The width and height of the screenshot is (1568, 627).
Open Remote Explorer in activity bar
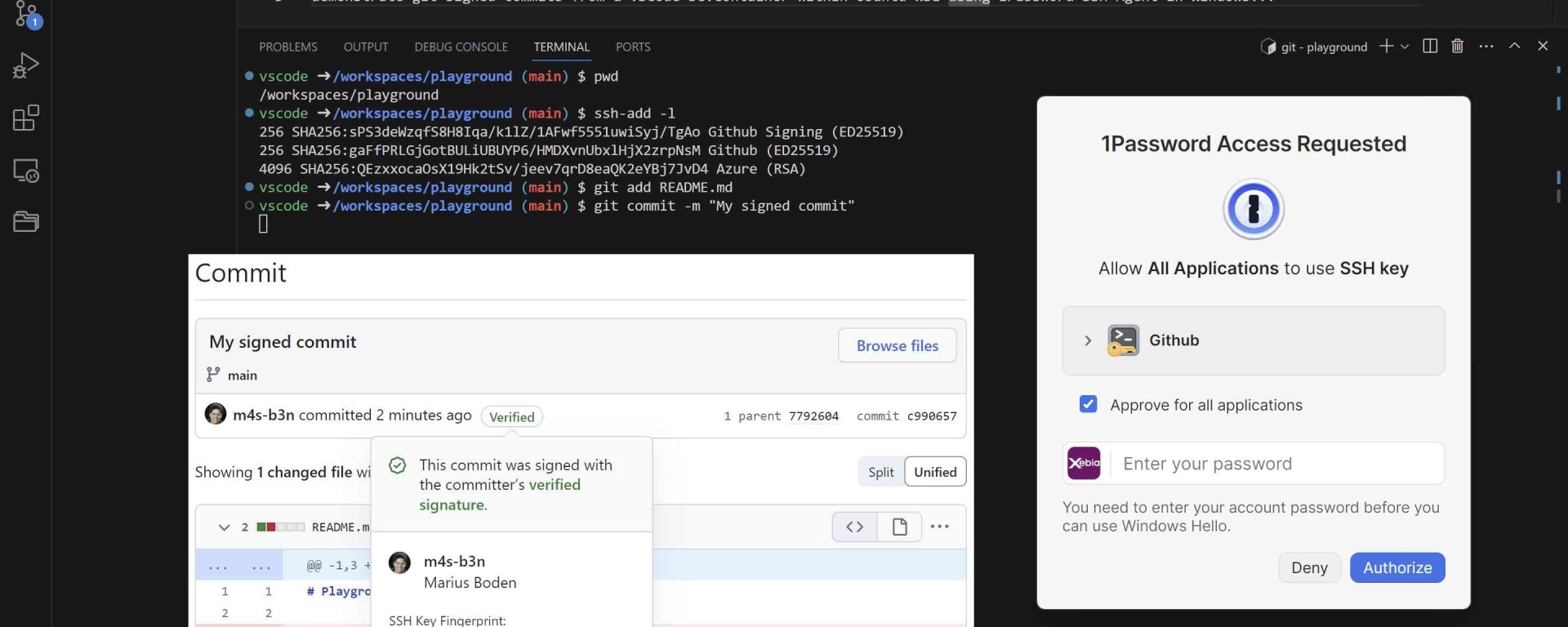click(x=26, y=171)
